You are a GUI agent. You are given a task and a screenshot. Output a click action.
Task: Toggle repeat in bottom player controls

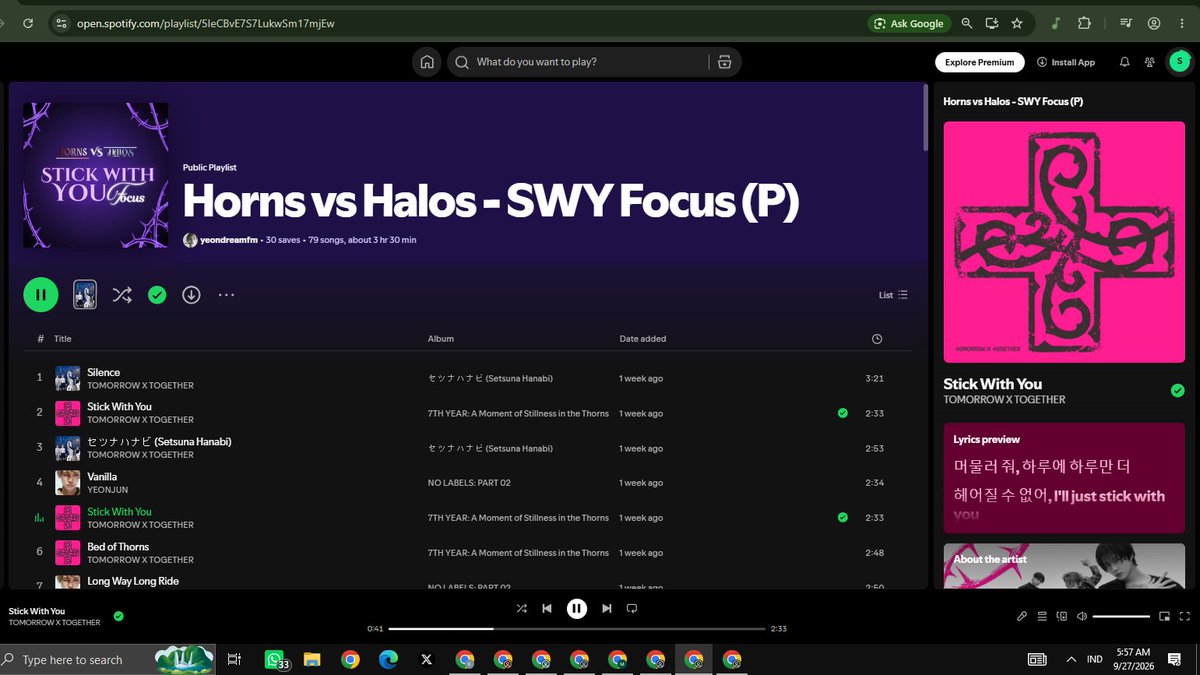[x=632, y=608]
